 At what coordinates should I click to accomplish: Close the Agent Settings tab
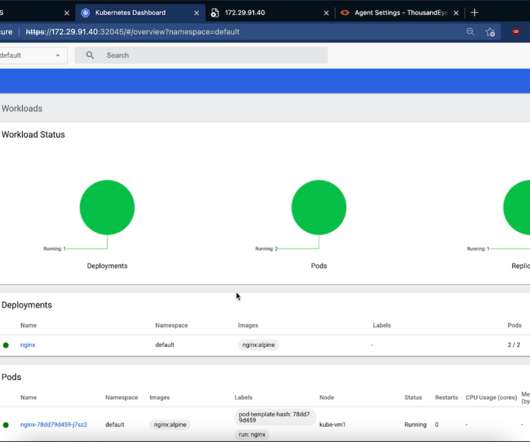[x=456, y=13]
